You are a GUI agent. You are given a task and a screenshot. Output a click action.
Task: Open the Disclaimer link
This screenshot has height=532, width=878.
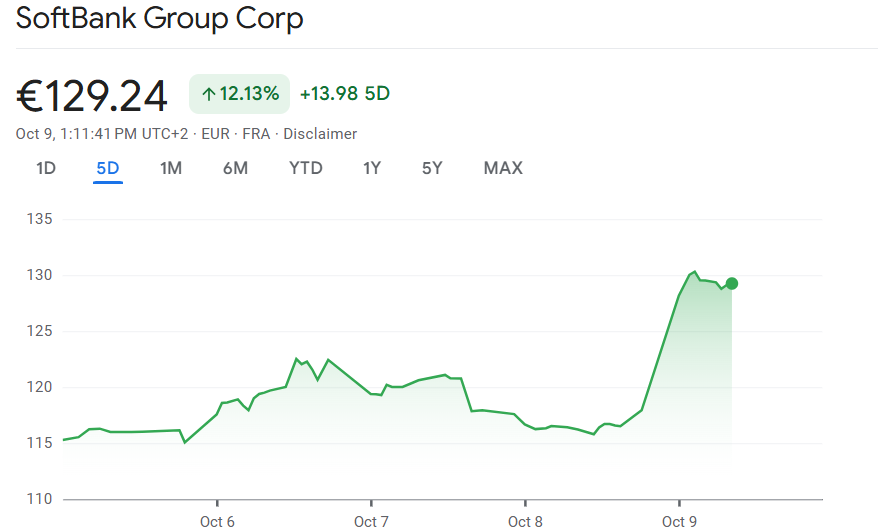320,134
